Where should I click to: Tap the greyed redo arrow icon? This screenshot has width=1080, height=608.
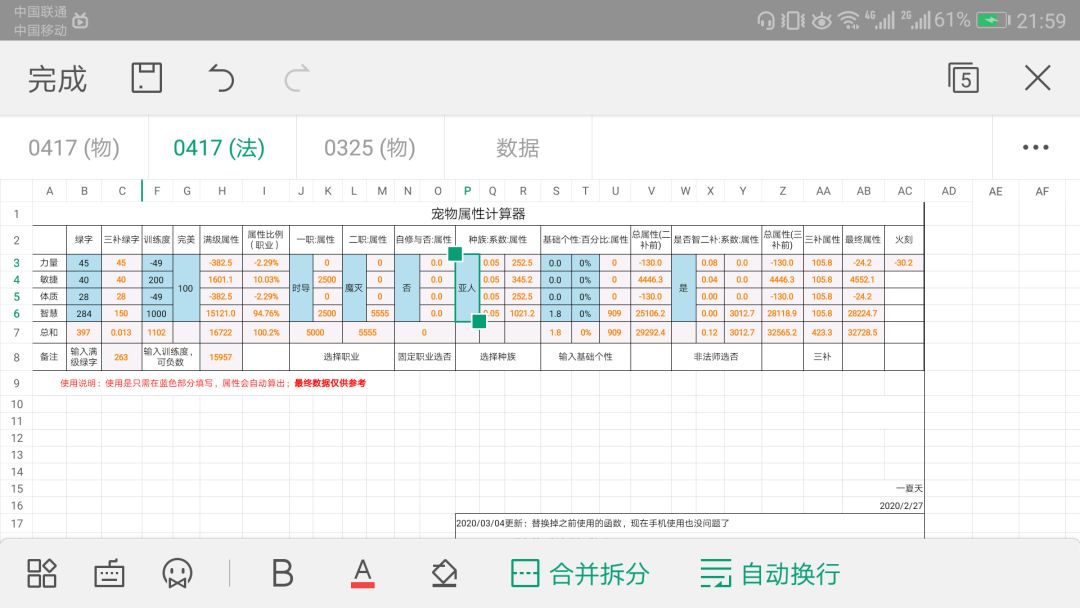pyautogui.click(x=297, y=78)
